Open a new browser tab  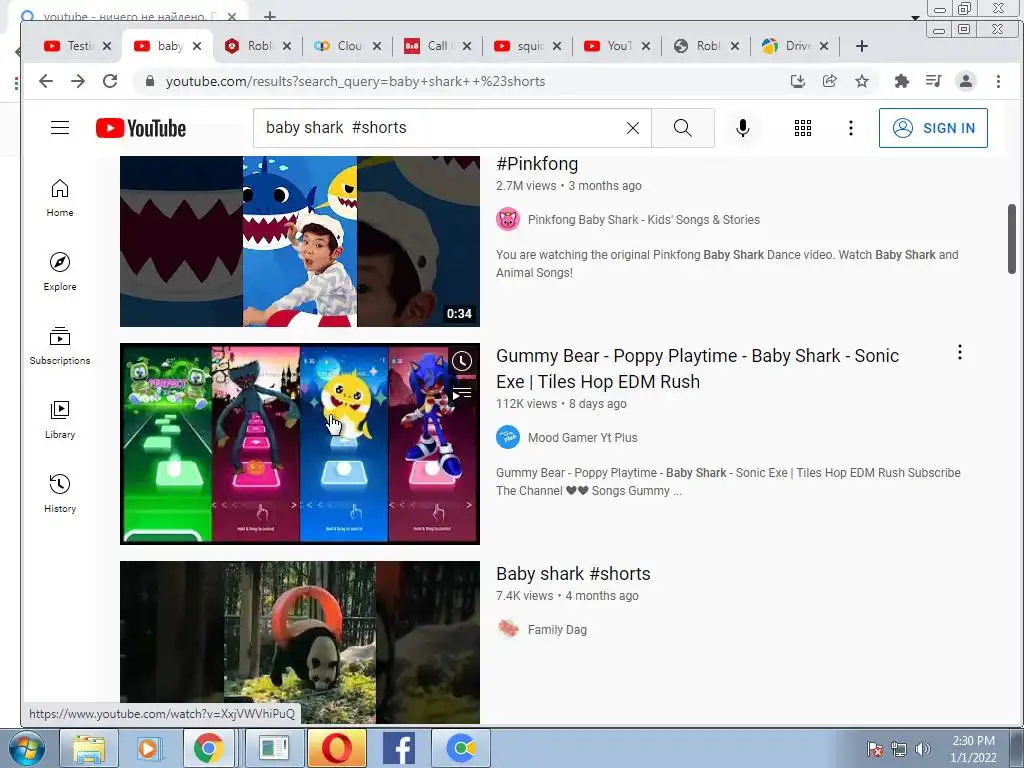click(x=861, y=46)
